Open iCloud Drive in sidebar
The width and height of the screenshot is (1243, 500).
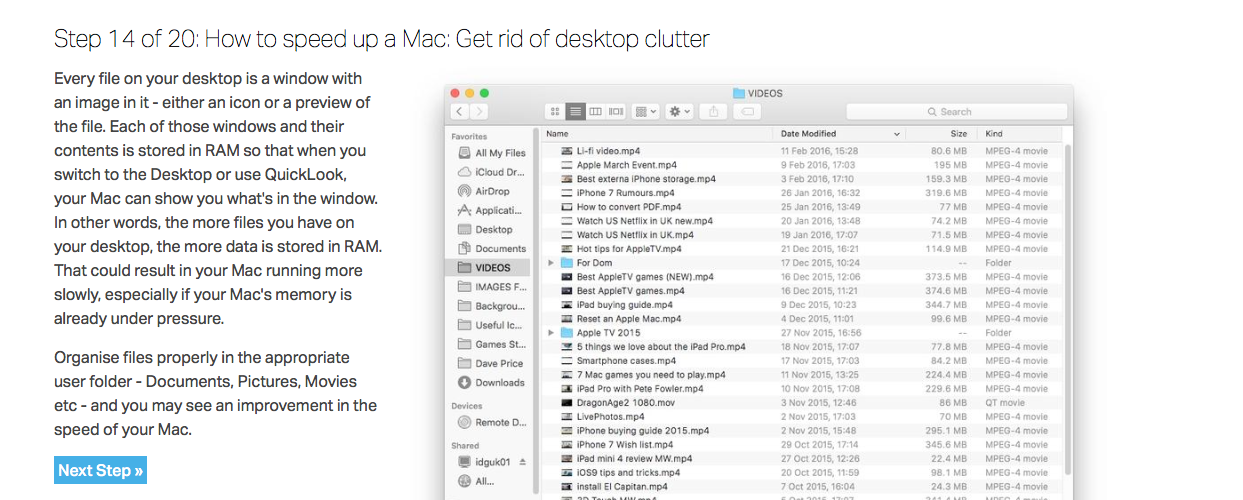(x=492, y=172)
